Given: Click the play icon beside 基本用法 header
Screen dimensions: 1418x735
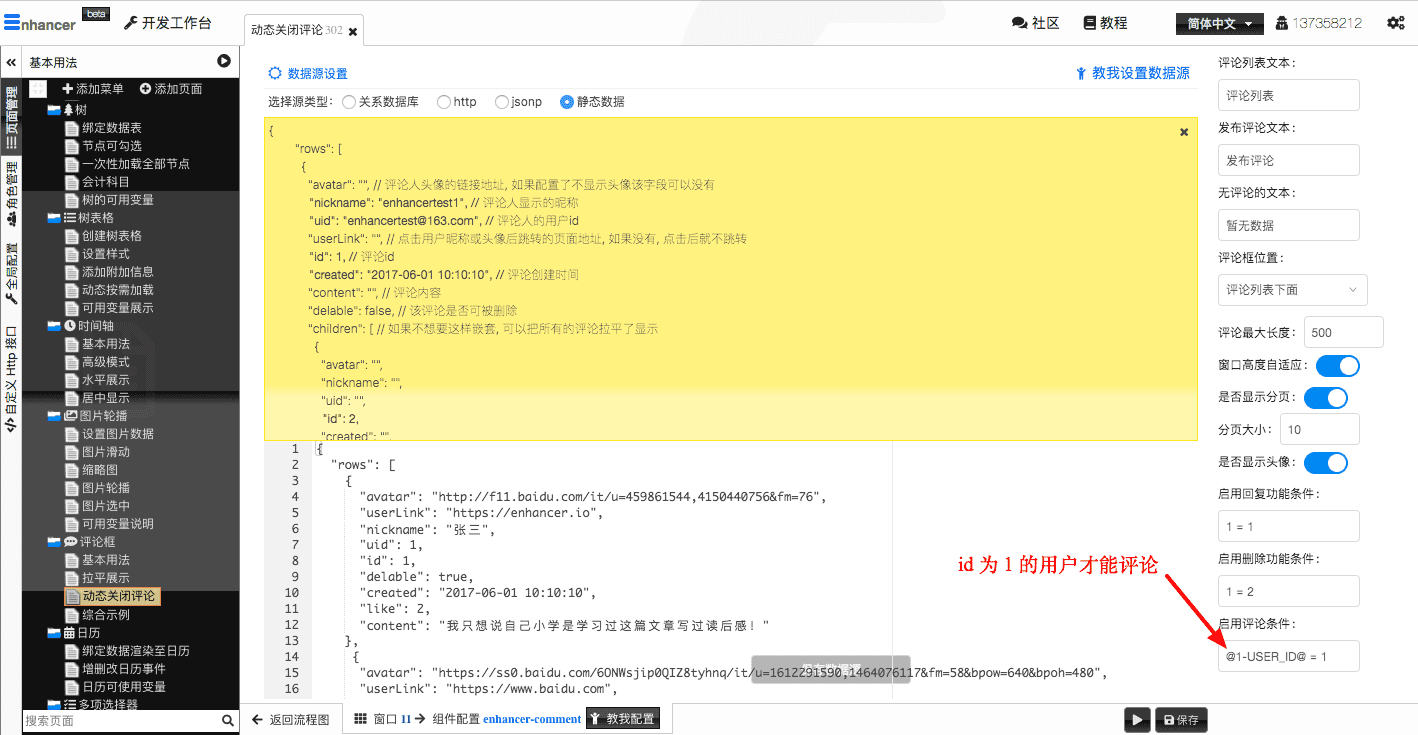Looking at the screenshot, I should coord(224,62).
